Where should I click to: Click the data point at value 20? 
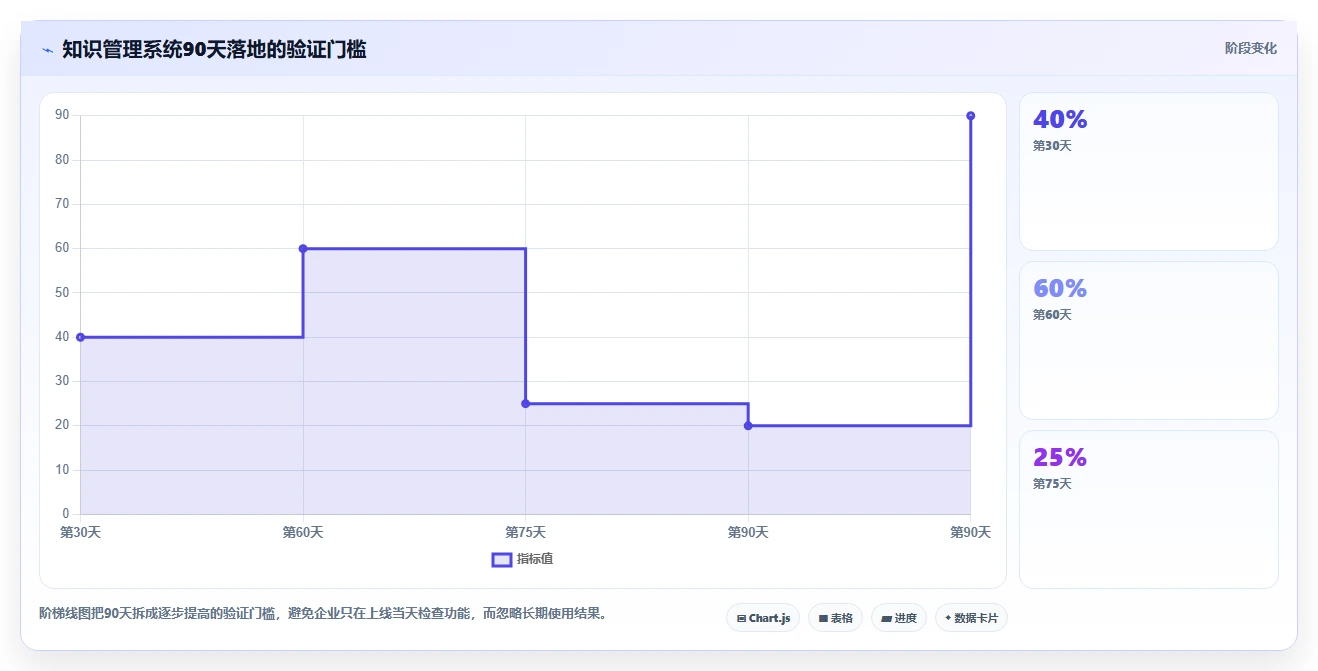pos(748,426)
